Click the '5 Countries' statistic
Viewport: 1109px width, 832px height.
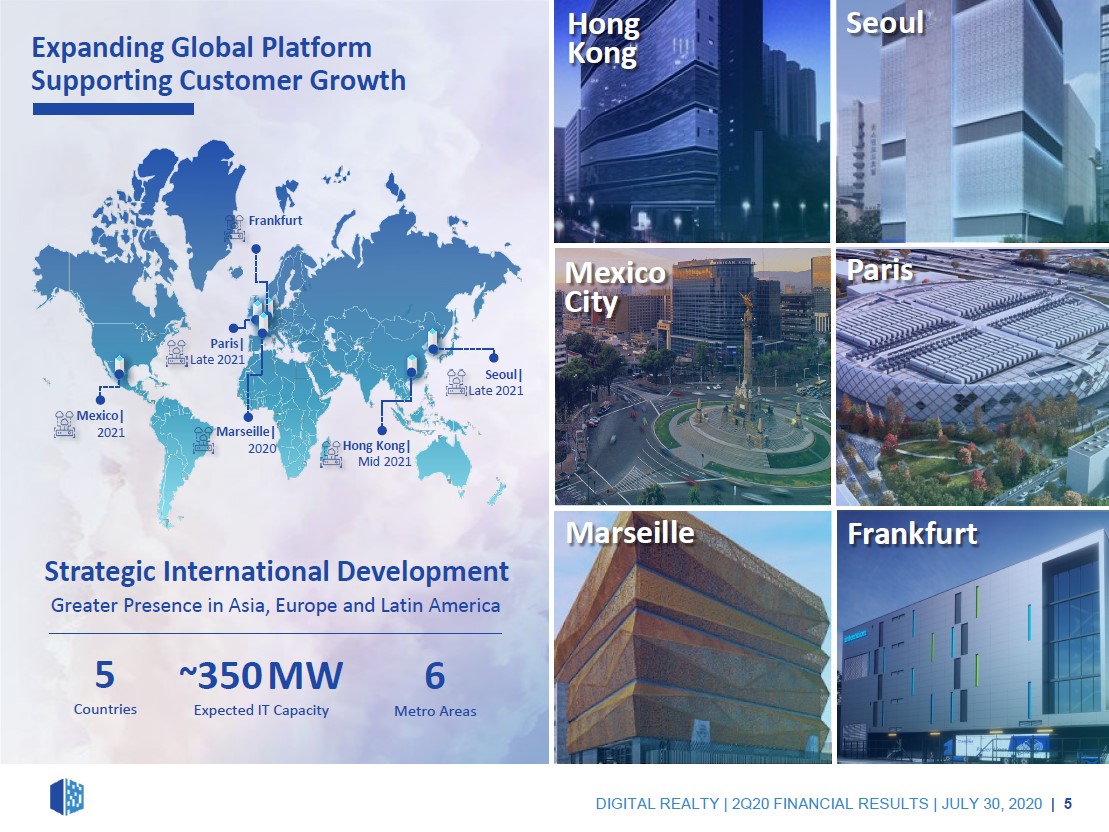coord(105,688)
